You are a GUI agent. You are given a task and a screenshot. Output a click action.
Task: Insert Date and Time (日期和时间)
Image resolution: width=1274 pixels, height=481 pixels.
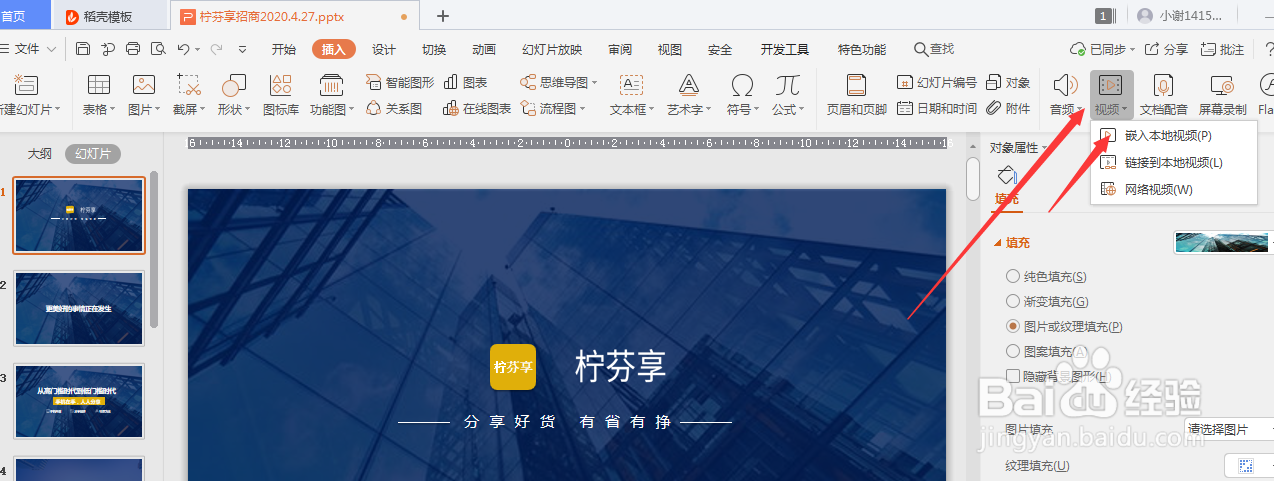pyautogui.click(x=937, y=108)
